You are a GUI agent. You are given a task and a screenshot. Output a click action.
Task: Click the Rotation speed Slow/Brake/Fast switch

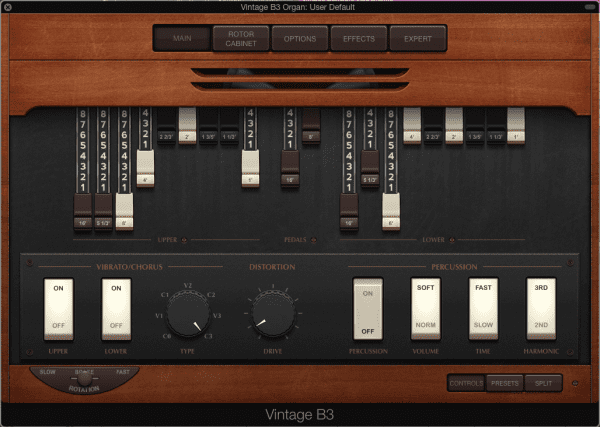(84, 379)
